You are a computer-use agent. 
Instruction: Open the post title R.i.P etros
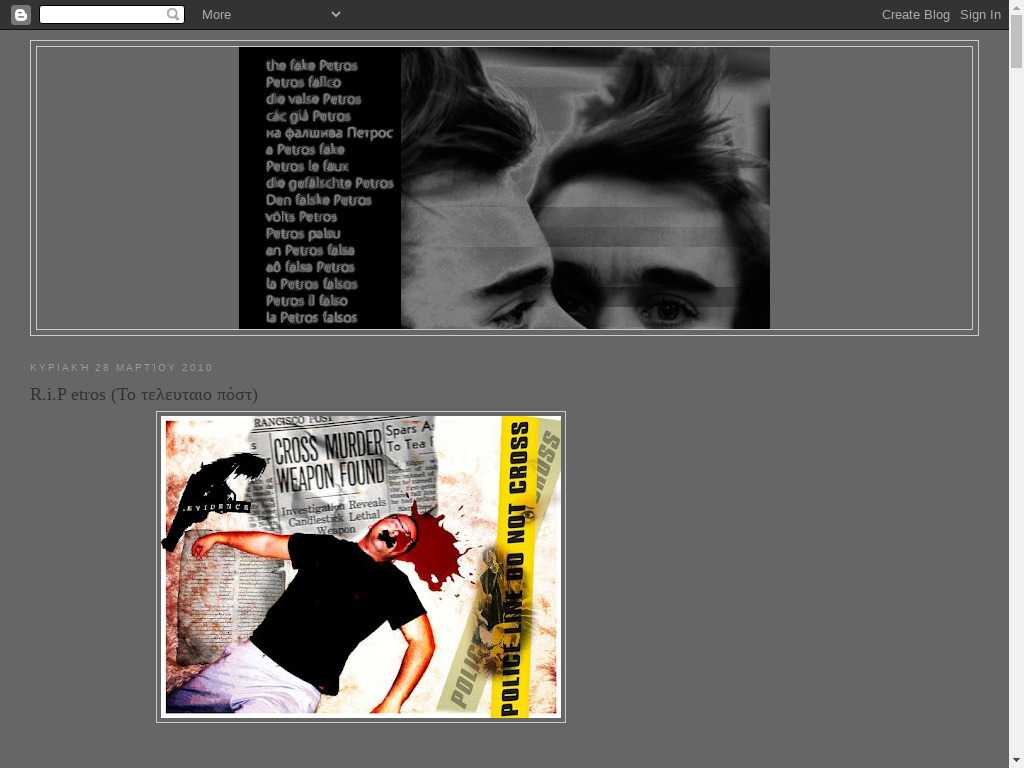click(x=144, y=394)
